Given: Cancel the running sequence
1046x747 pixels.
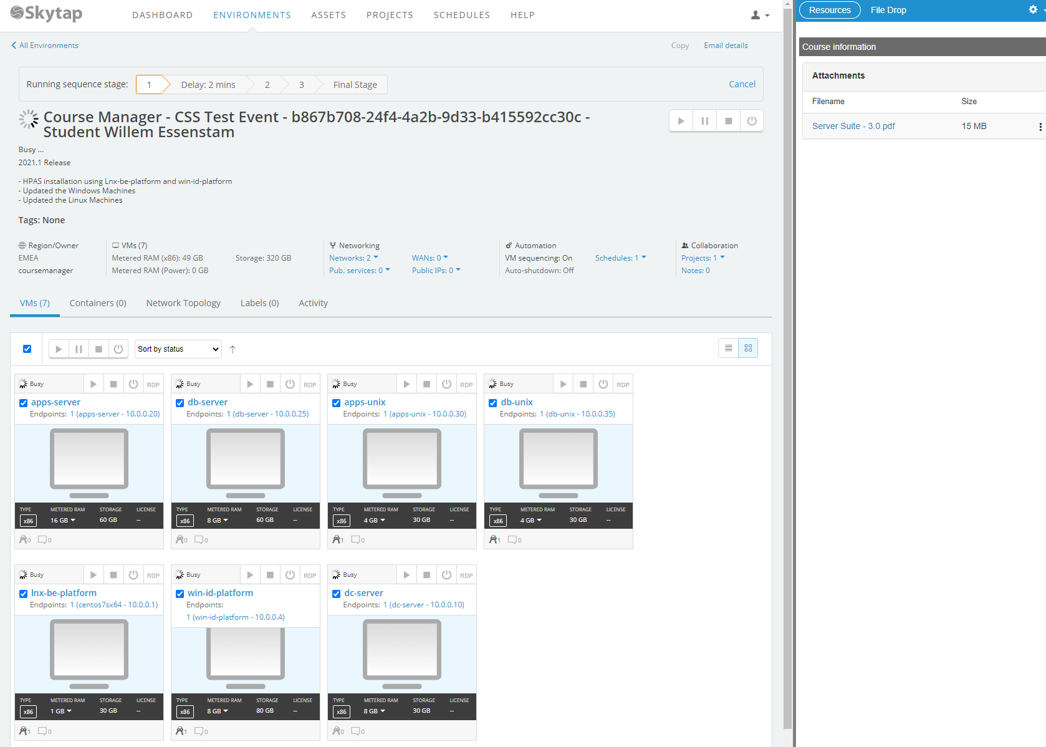Looking at the screenshot, I should point(741,84).
